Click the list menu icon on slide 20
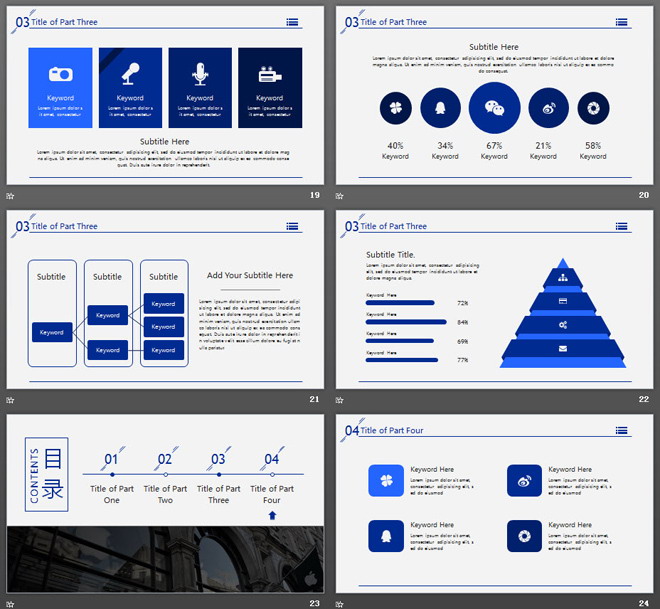 pyautogui.click(x=621, y=21)
